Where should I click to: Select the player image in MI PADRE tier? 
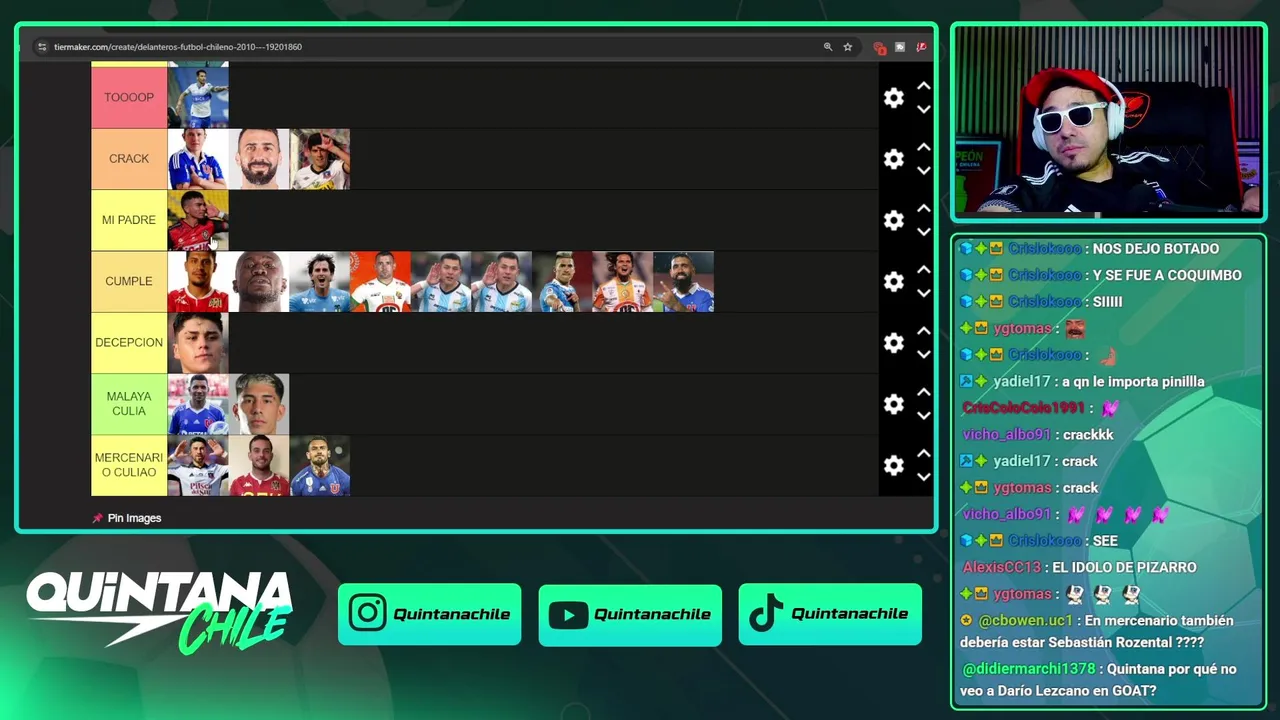(198, 220)
